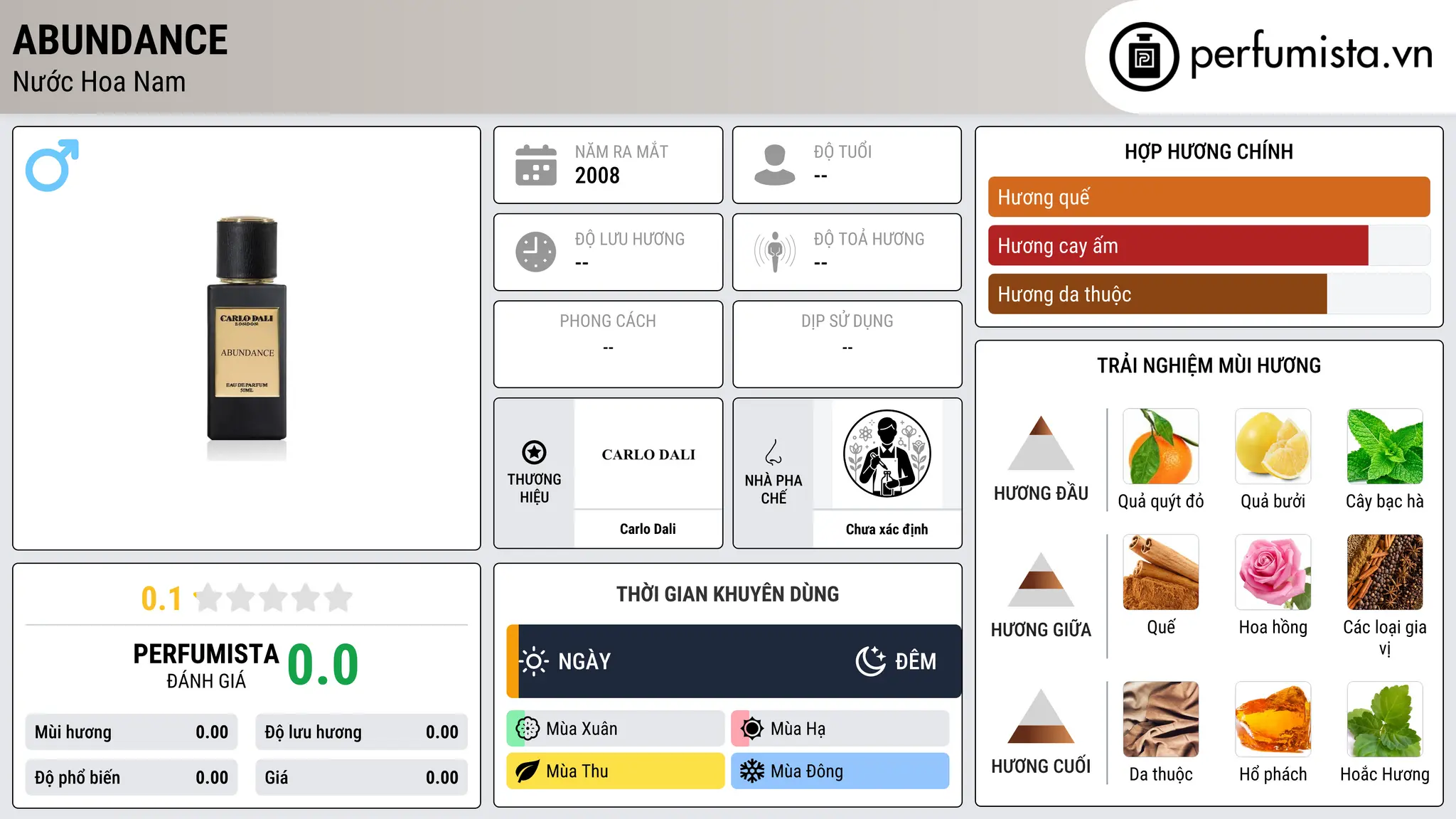1456x819 pixels.
Task: Click the release year 2008
Action: tap(597, 176)
